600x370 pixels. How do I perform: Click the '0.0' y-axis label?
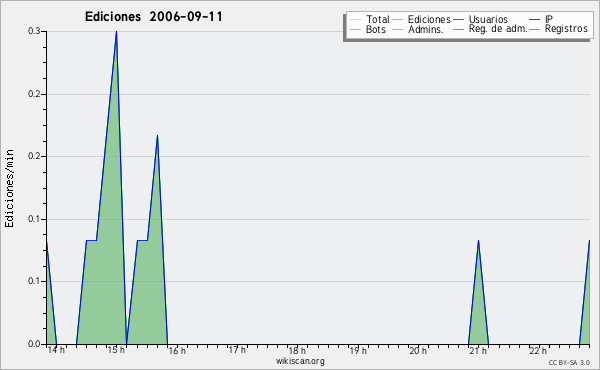click(34, 344)
